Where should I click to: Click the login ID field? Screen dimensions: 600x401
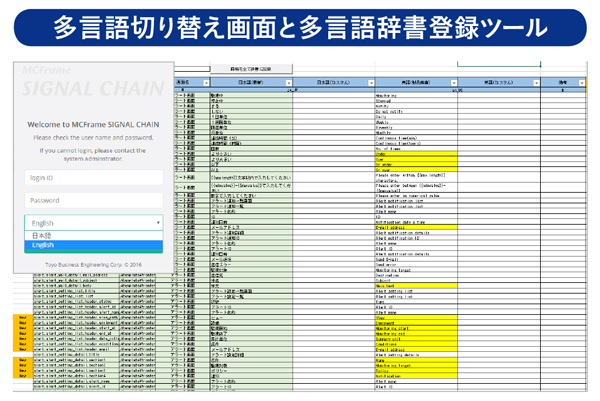pyautogui.click(x=92, y=177)
